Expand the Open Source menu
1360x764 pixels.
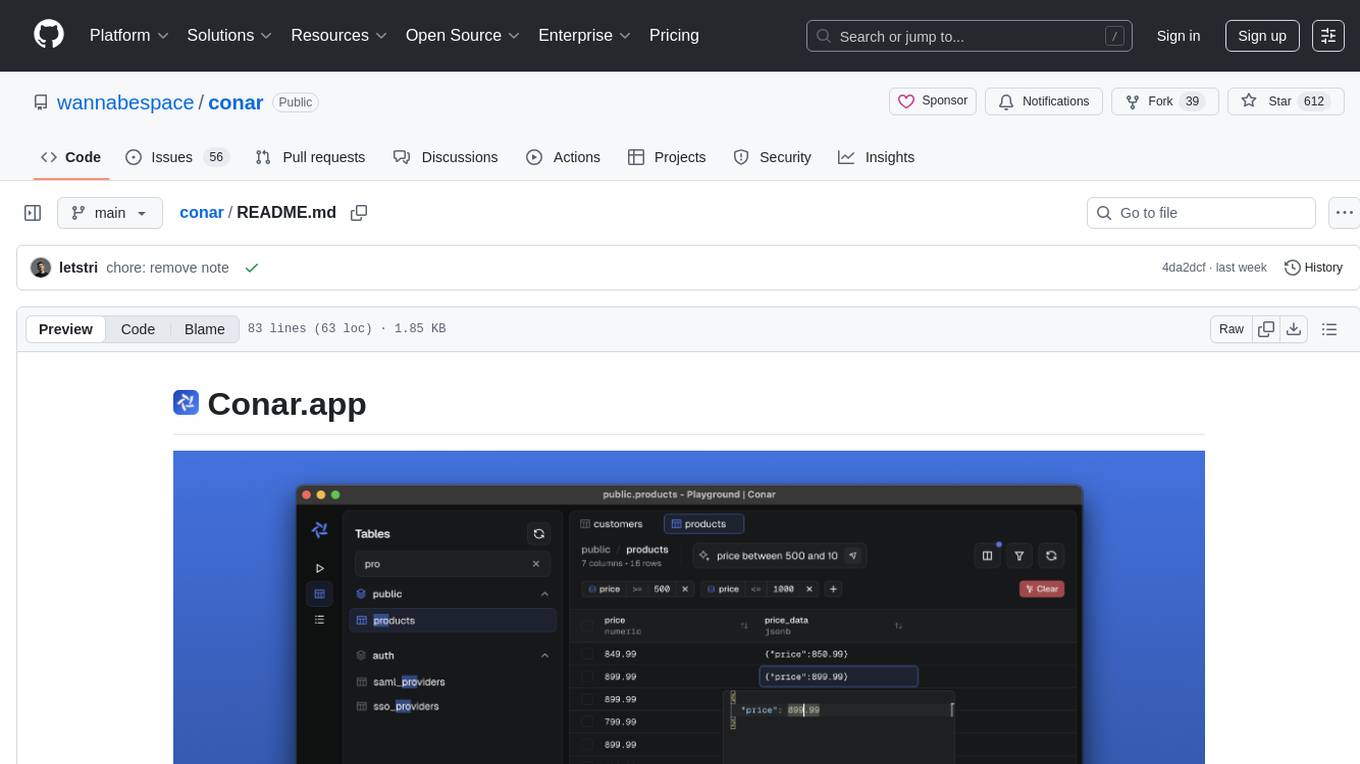462,35
